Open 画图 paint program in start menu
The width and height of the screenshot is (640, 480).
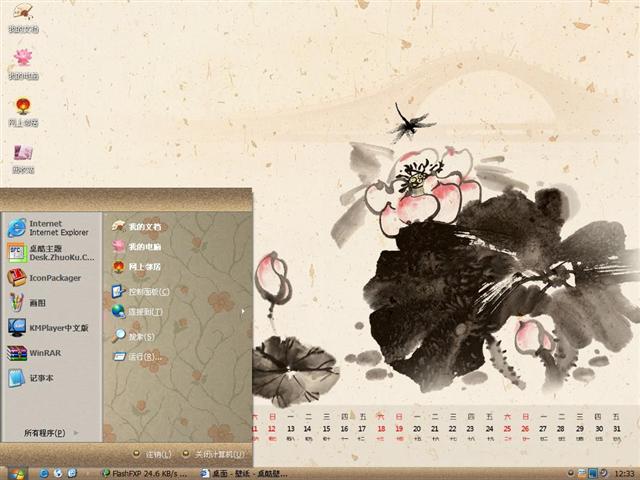(x=27, y=303)
